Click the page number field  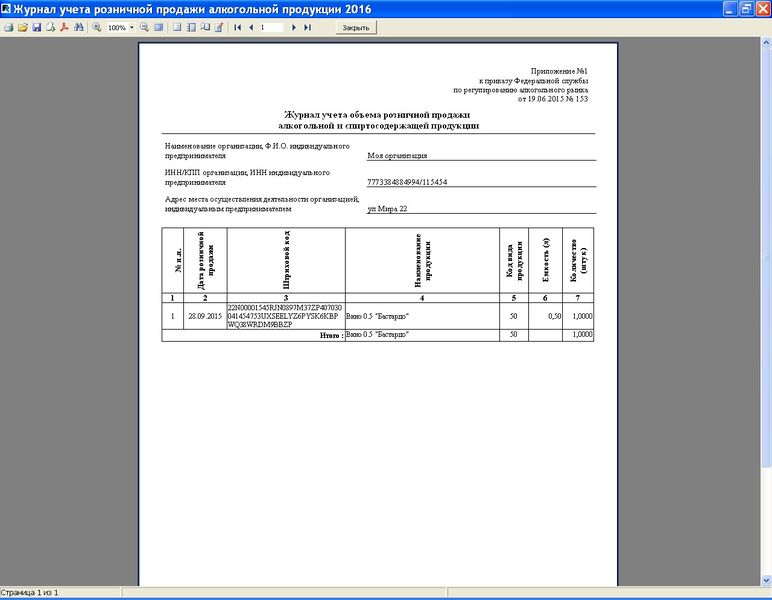point(271,28)
